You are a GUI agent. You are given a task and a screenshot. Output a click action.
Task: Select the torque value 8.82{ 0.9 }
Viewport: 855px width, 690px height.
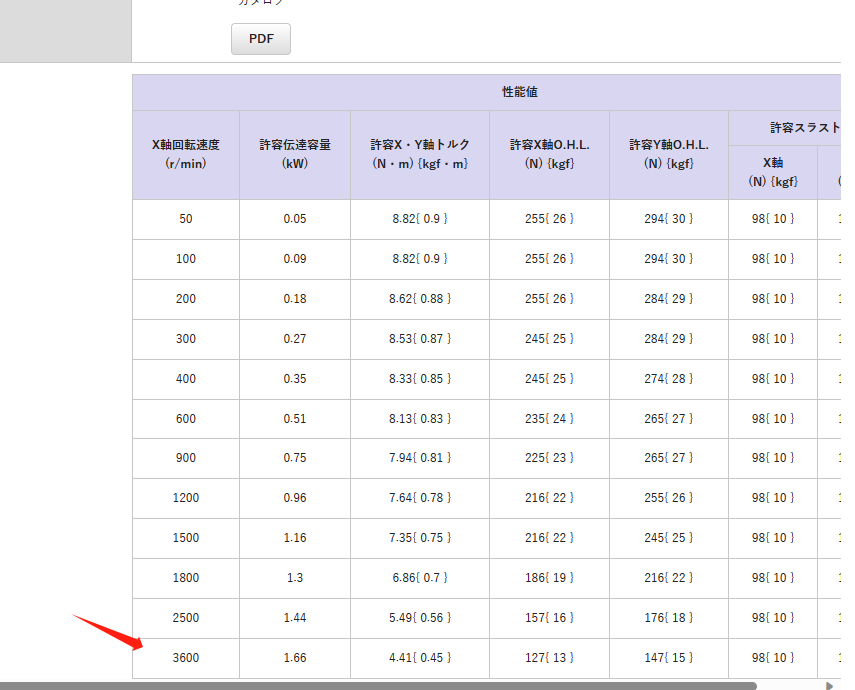(x=418, y=219)
